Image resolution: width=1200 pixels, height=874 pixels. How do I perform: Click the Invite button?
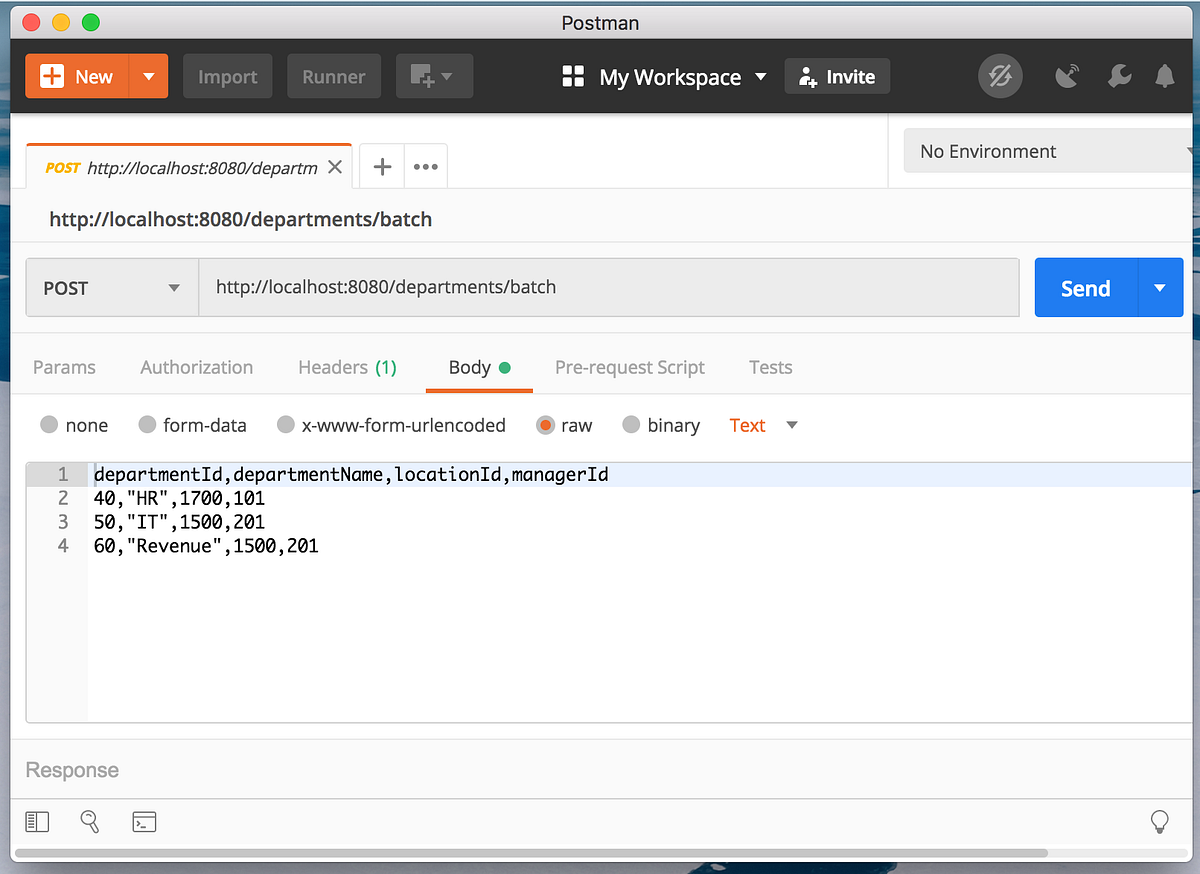coord(837,75)
